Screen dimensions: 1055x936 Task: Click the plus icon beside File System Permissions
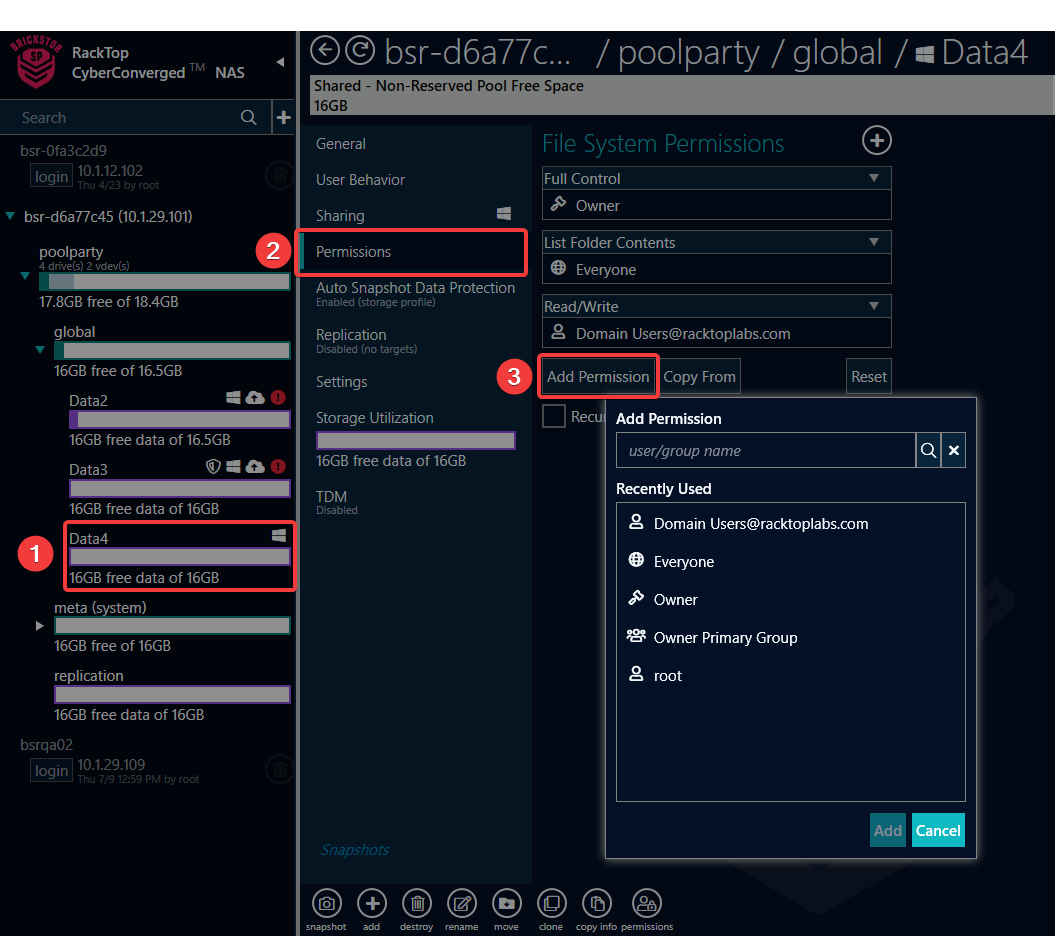tap(876, 141)
